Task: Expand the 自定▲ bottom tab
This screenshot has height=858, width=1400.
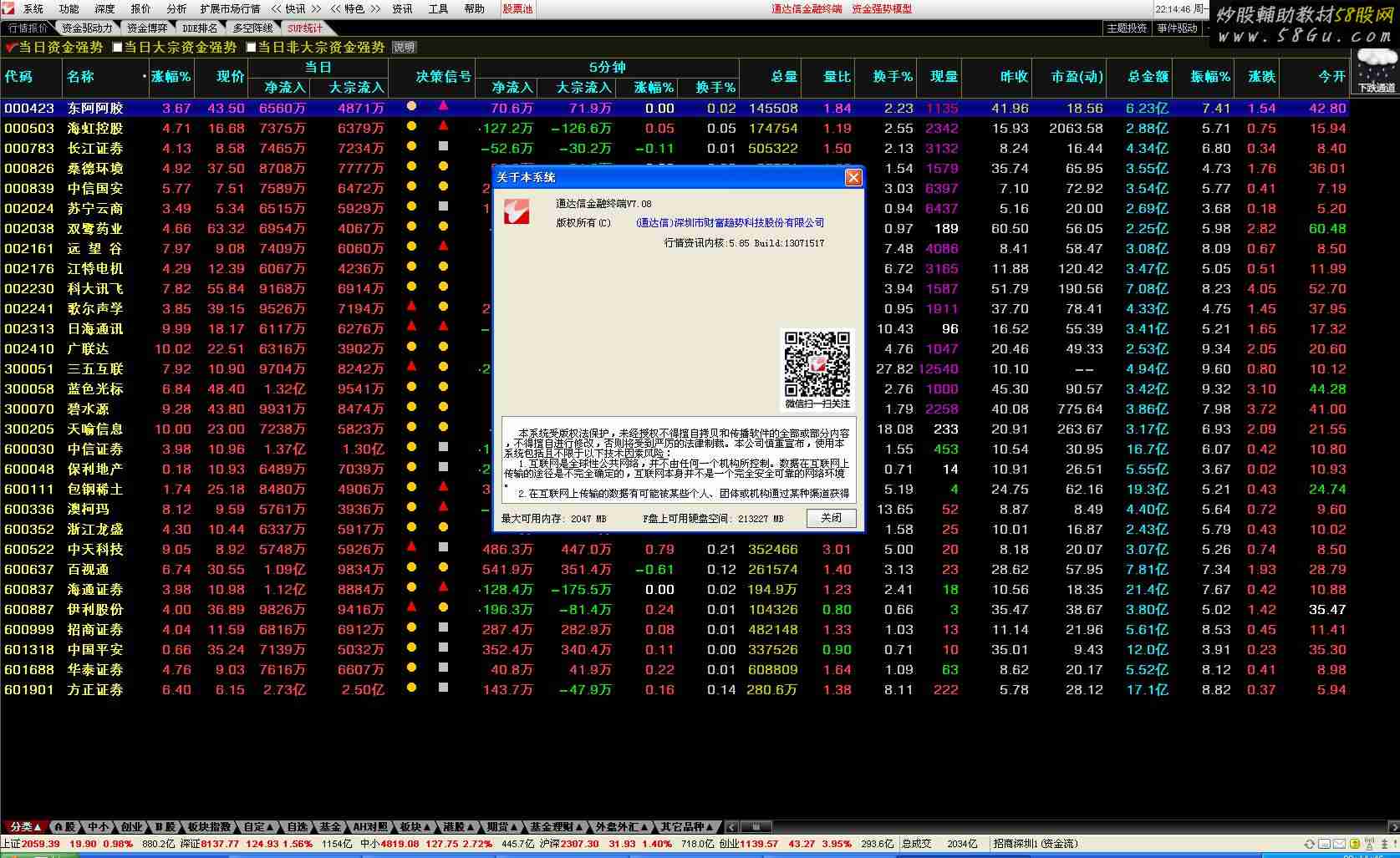Action: point(258,827)
